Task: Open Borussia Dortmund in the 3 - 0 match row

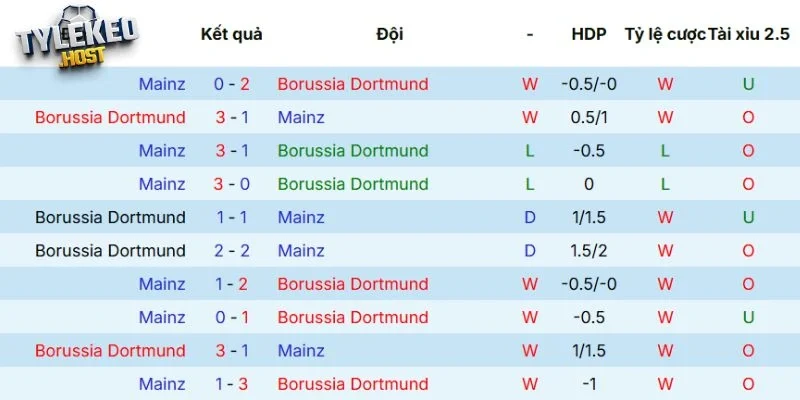Action: [353, 184]
